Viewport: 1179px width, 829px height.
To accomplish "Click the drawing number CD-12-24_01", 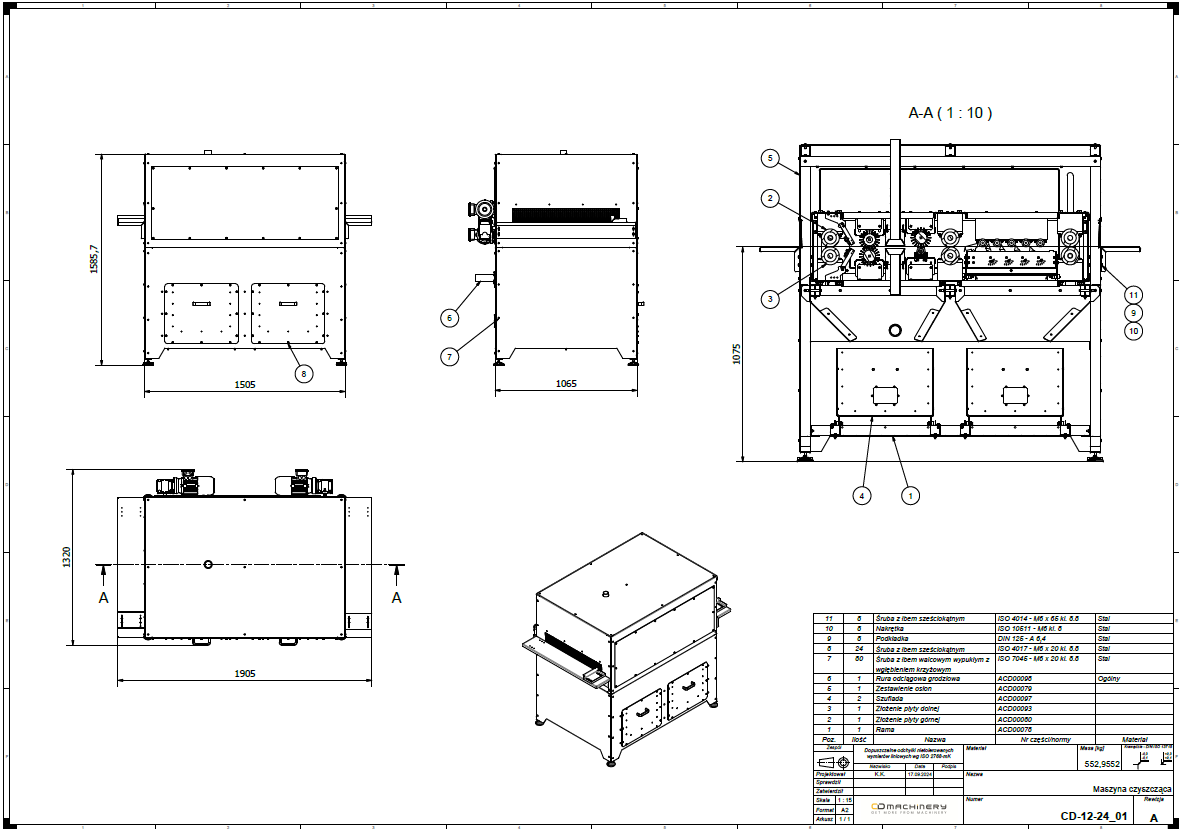I will click(1094, 816).
